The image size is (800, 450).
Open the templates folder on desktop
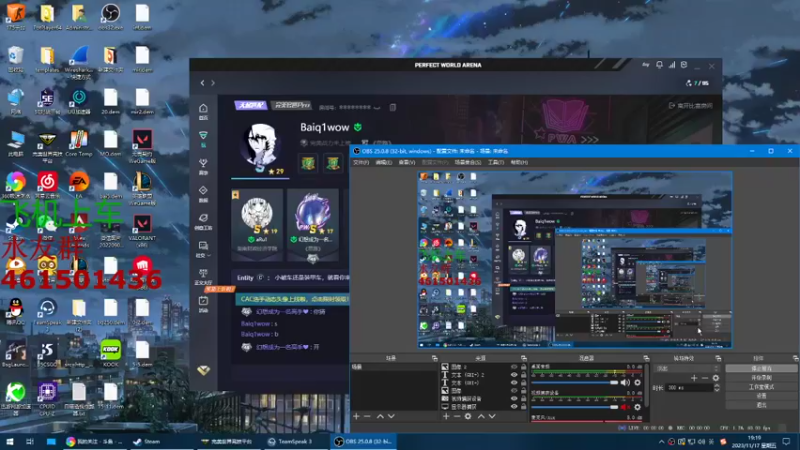pyautogui.click(x=47, y=59)
